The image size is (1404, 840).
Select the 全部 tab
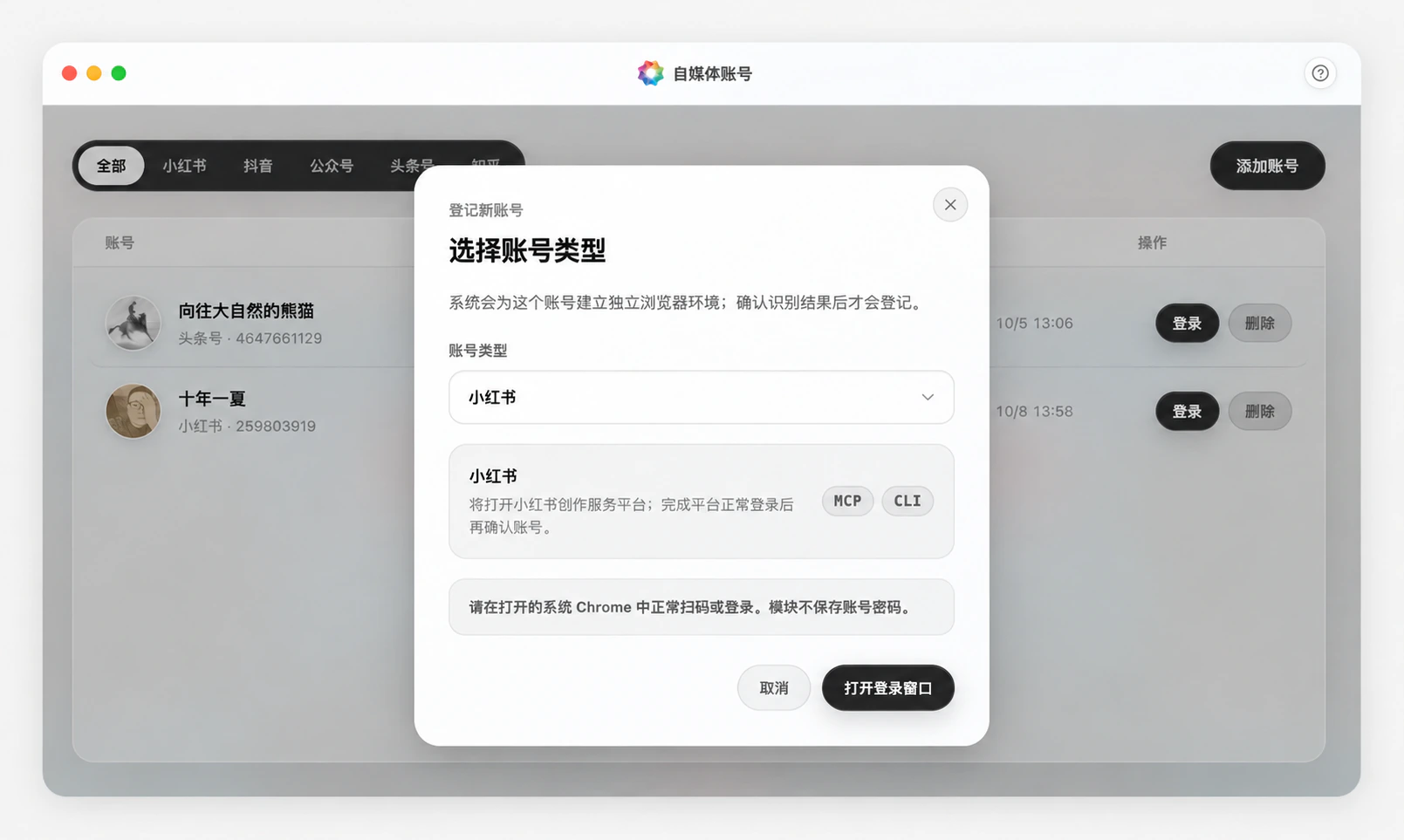[x=111, y=166]
